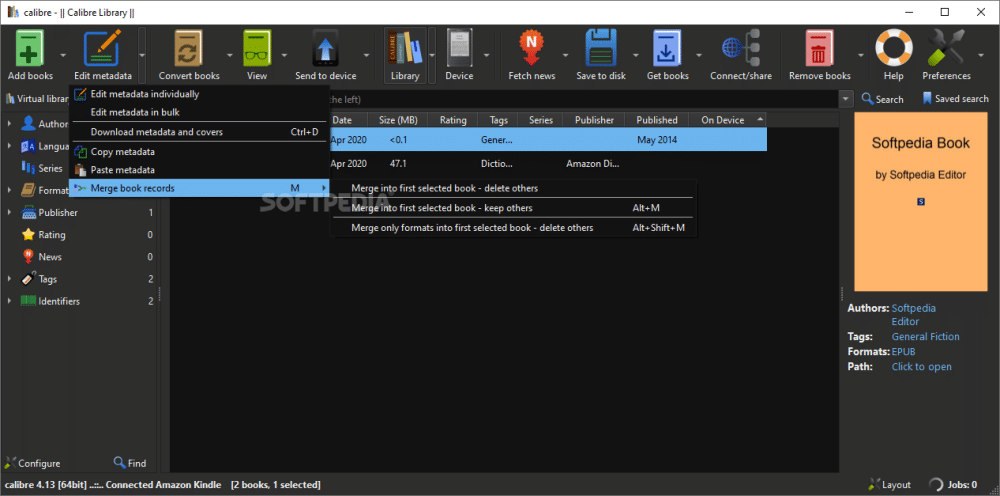Open Virtual library button
Image resolution: width=1000 pixels, height=496 pixels.
(36, 99)
